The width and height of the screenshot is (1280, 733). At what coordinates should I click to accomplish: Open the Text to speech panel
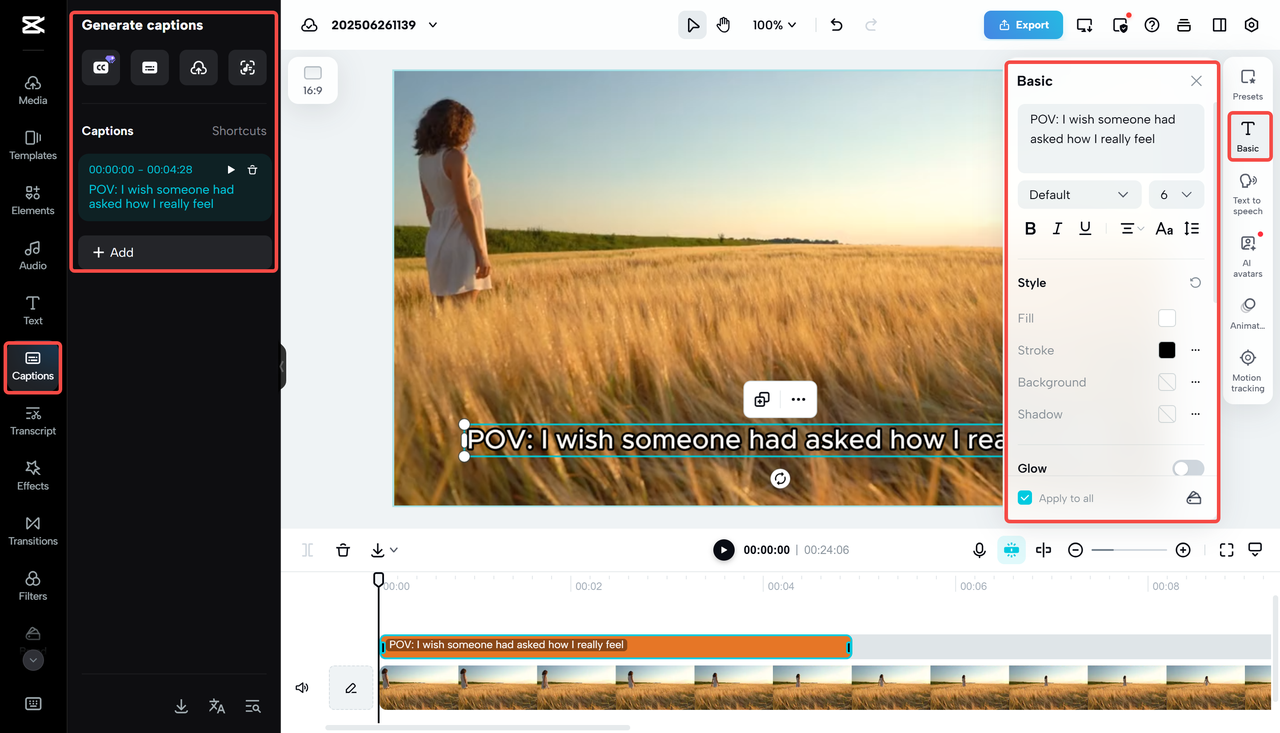[x=1247, y=190]
